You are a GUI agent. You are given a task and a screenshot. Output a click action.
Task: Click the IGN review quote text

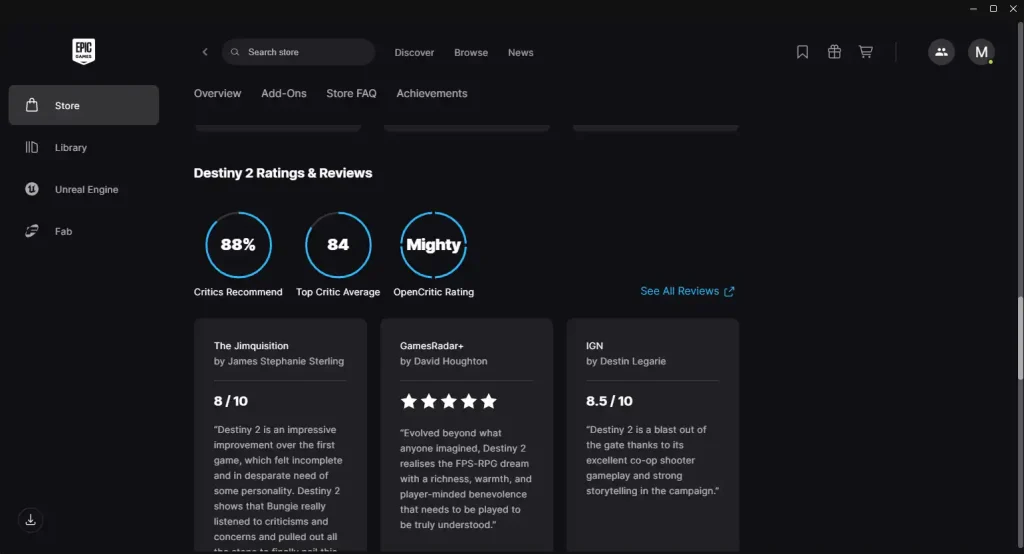[652, 461]
